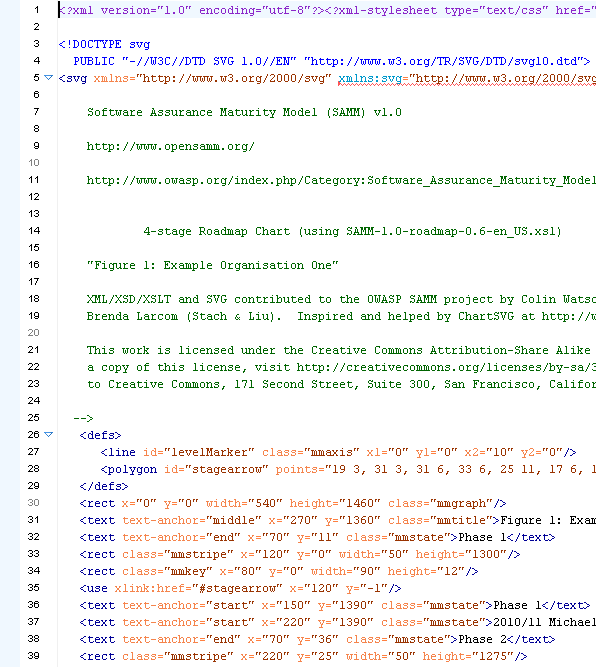This screenshot has width=596, height=667.
Task: Click the owasp.org index.php Category URL line
Action: tap(341, 180)
